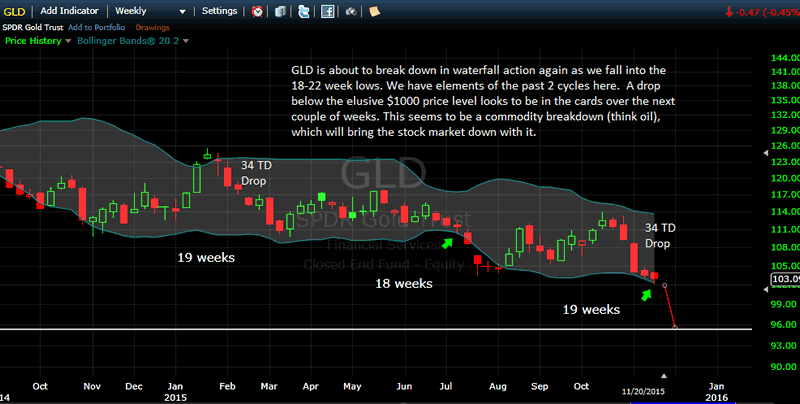Open the sticky note icon
800x404 pixels.
(374, 11)
